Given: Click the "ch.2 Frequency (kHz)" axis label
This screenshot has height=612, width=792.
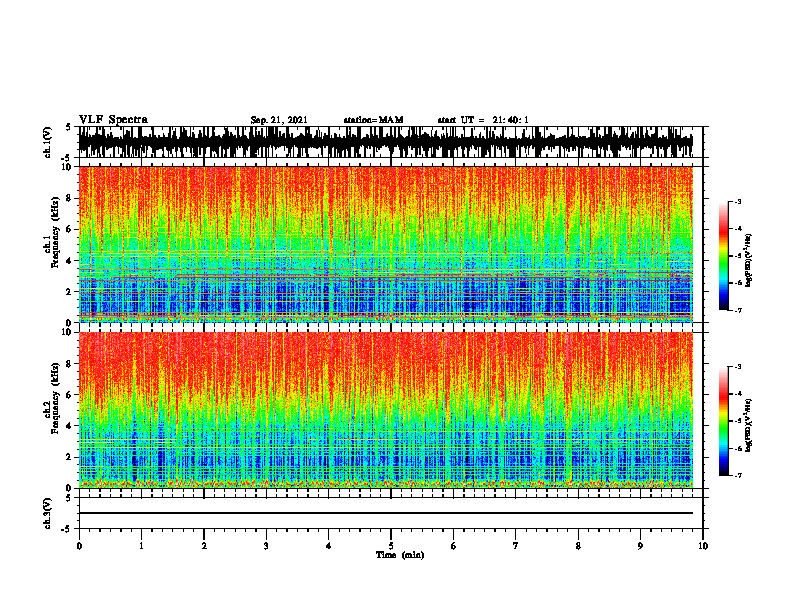Looking at the screenshot, I should [x=52, y=398].
